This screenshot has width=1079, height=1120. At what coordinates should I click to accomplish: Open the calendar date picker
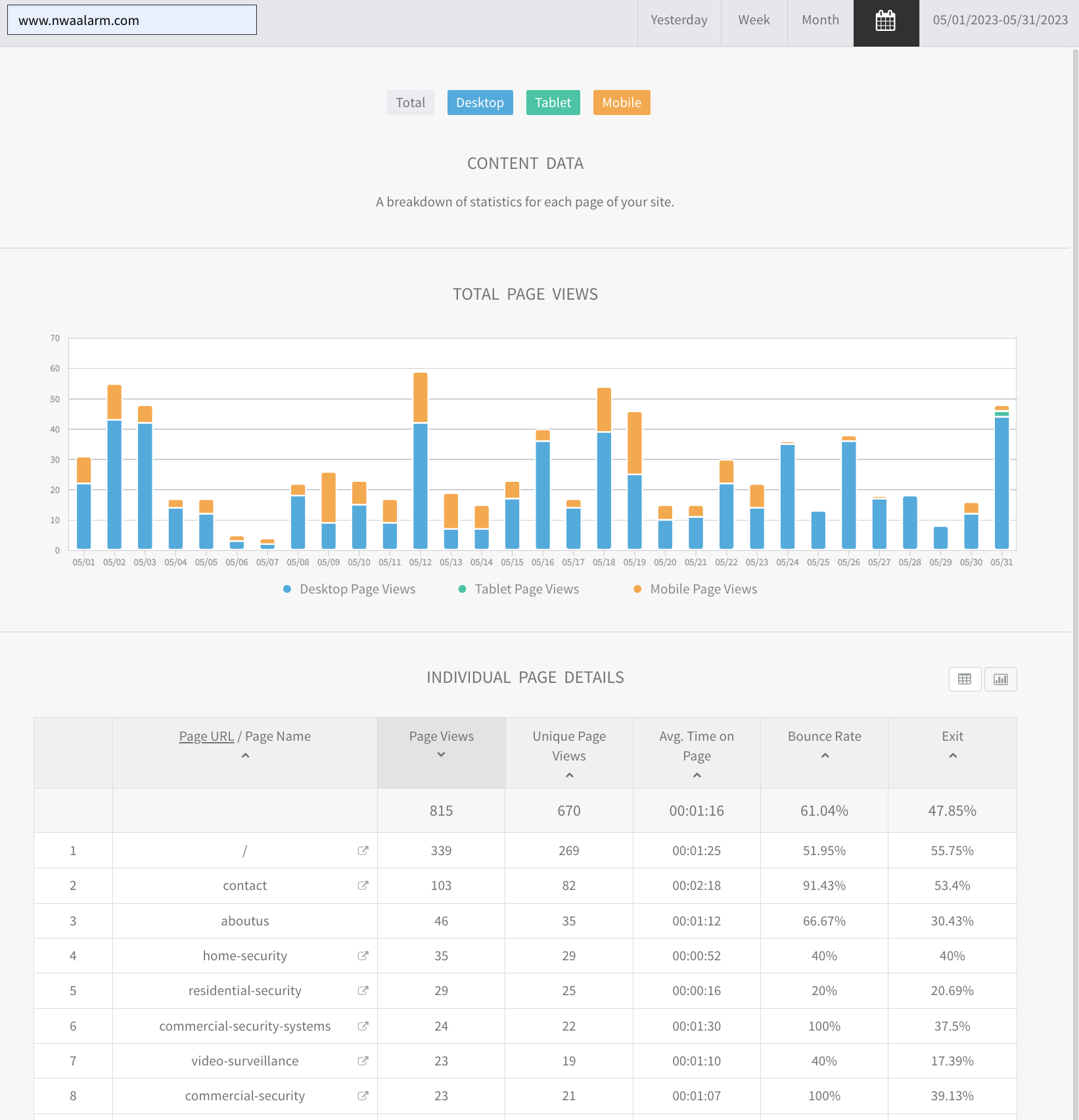885,22
